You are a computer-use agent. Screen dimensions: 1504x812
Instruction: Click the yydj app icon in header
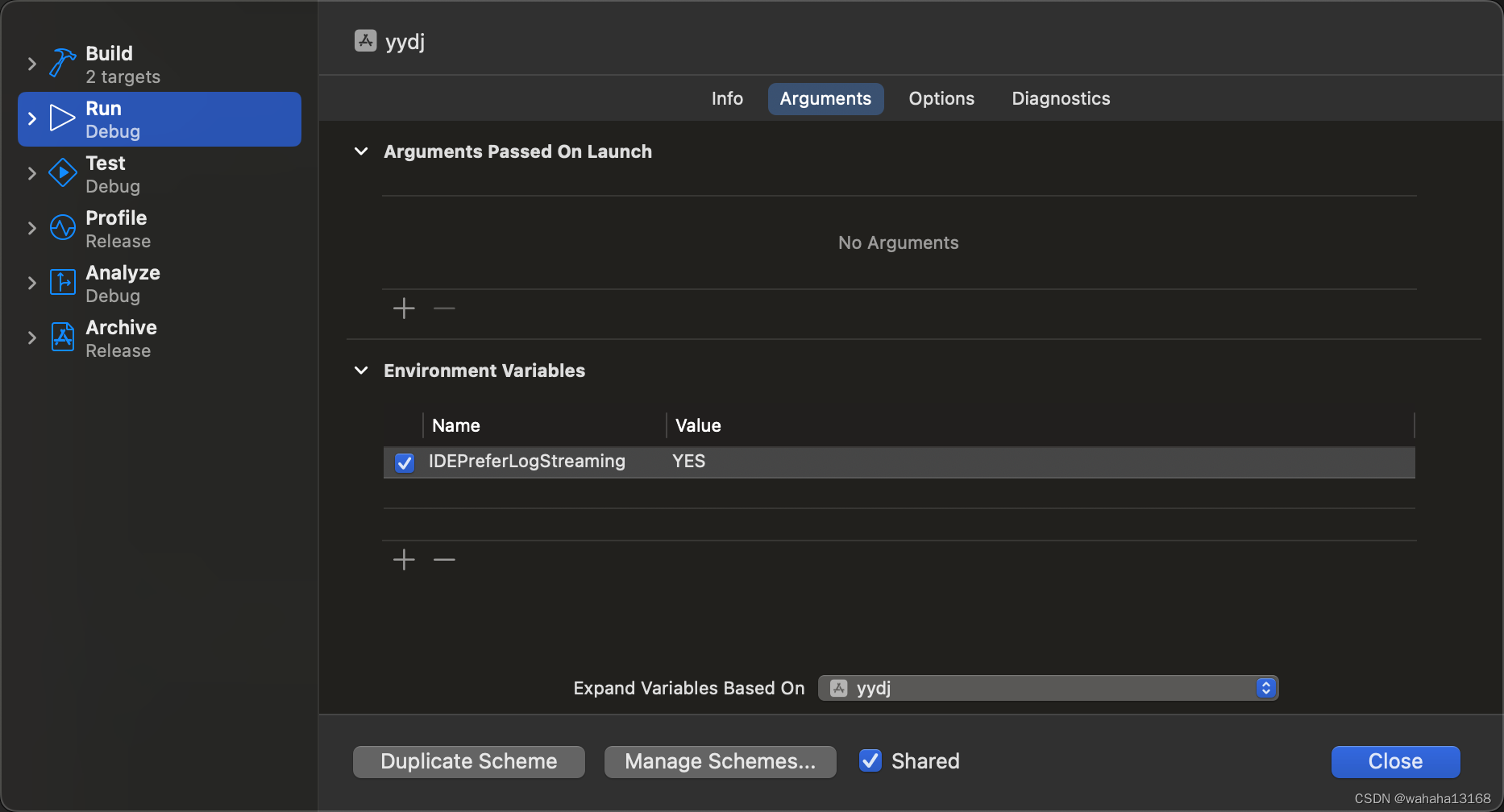(x=364, y=39)
